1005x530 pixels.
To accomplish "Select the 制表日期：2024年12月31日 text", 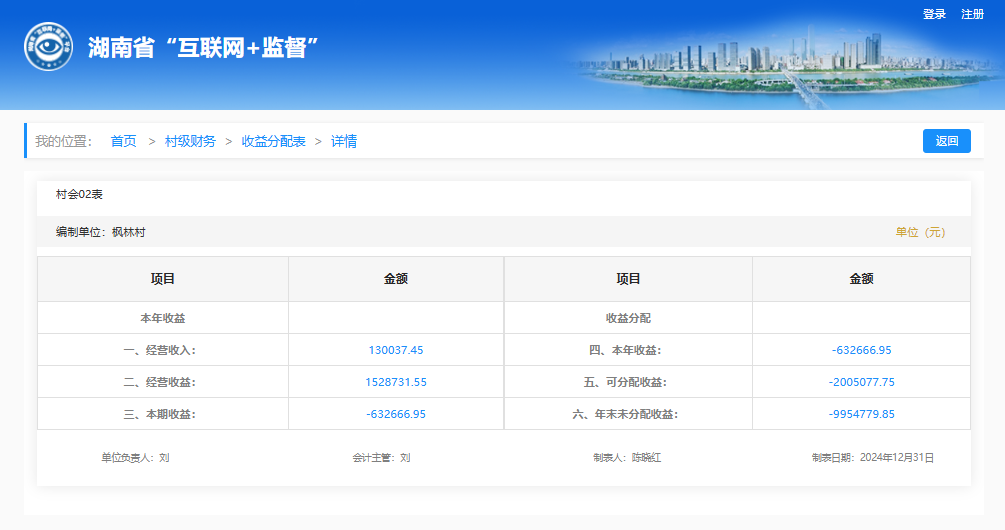I will [x=872, y=458].
